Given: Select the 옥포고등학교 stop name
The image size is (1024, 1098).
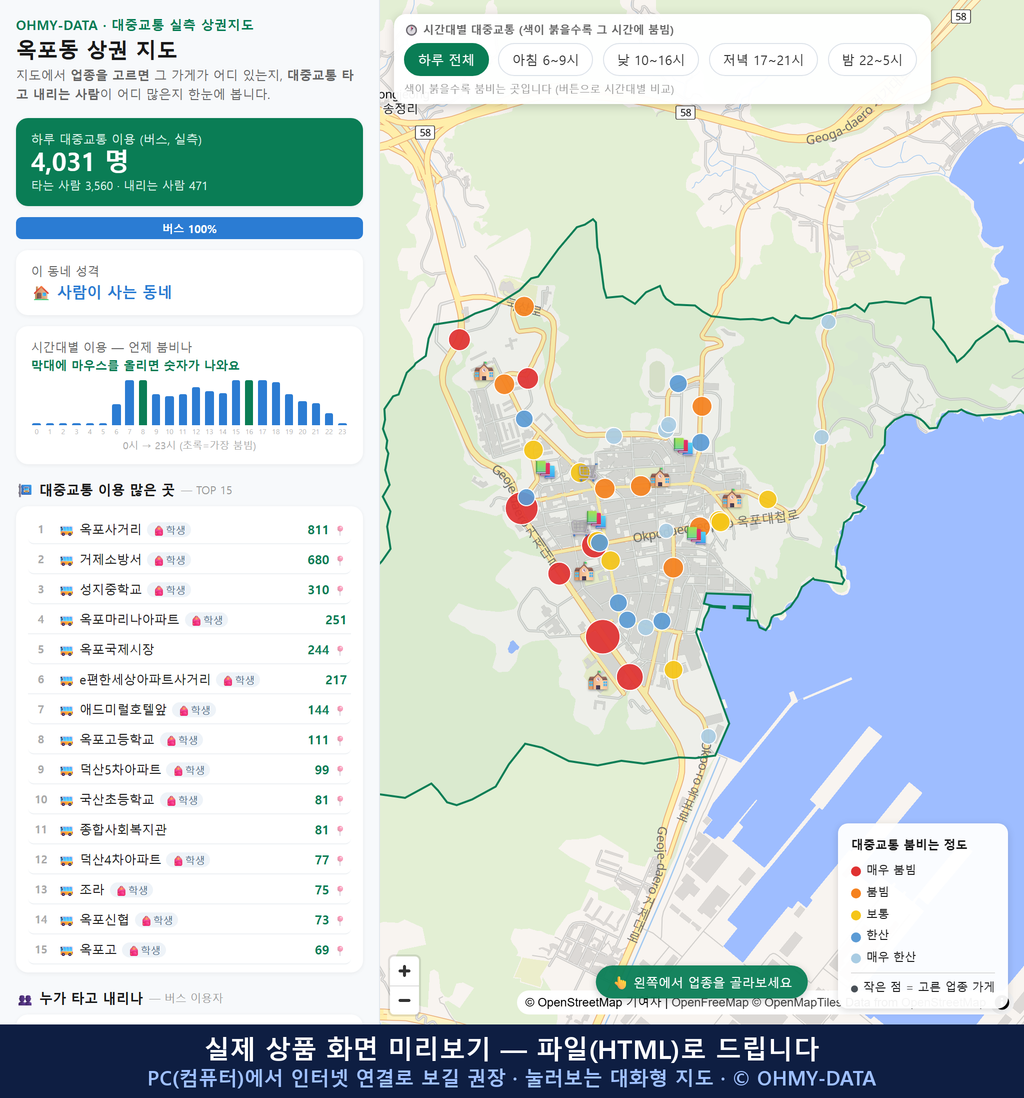Looking at the screenshot, I should (117, 739).
